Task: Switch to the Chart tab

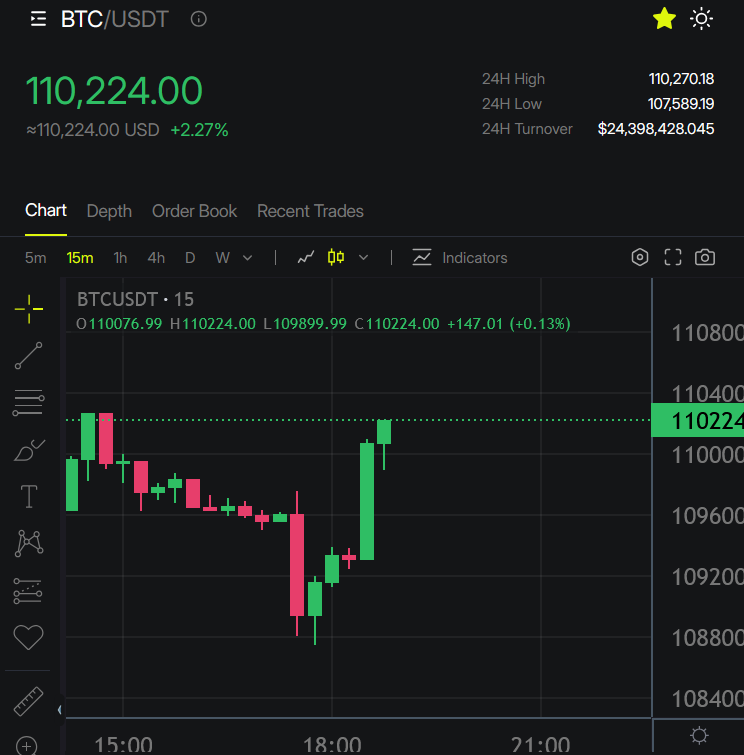Action: [46, 210]
